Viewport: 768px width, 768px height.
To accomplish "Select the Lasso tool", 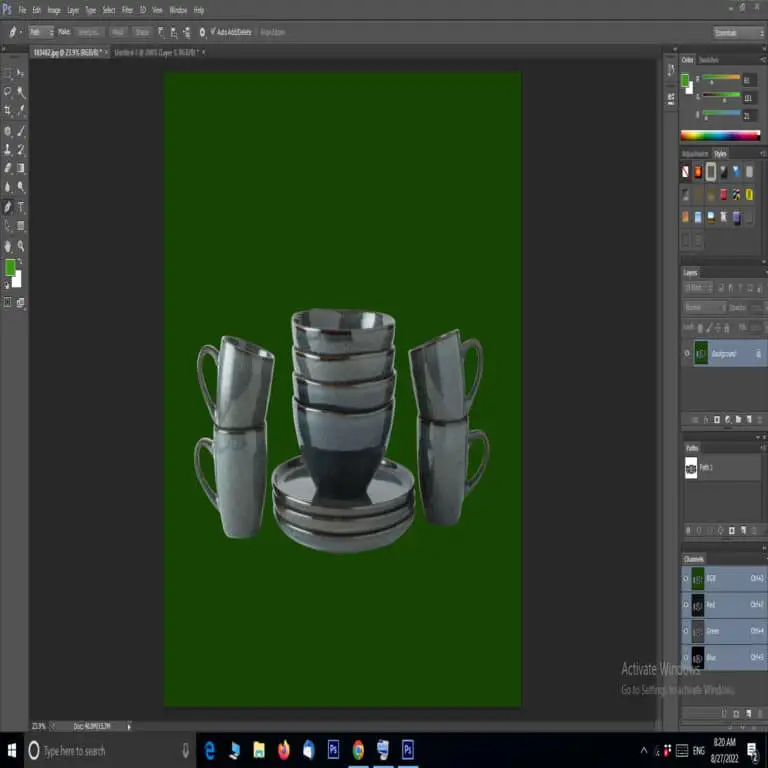I will [8, 92].
